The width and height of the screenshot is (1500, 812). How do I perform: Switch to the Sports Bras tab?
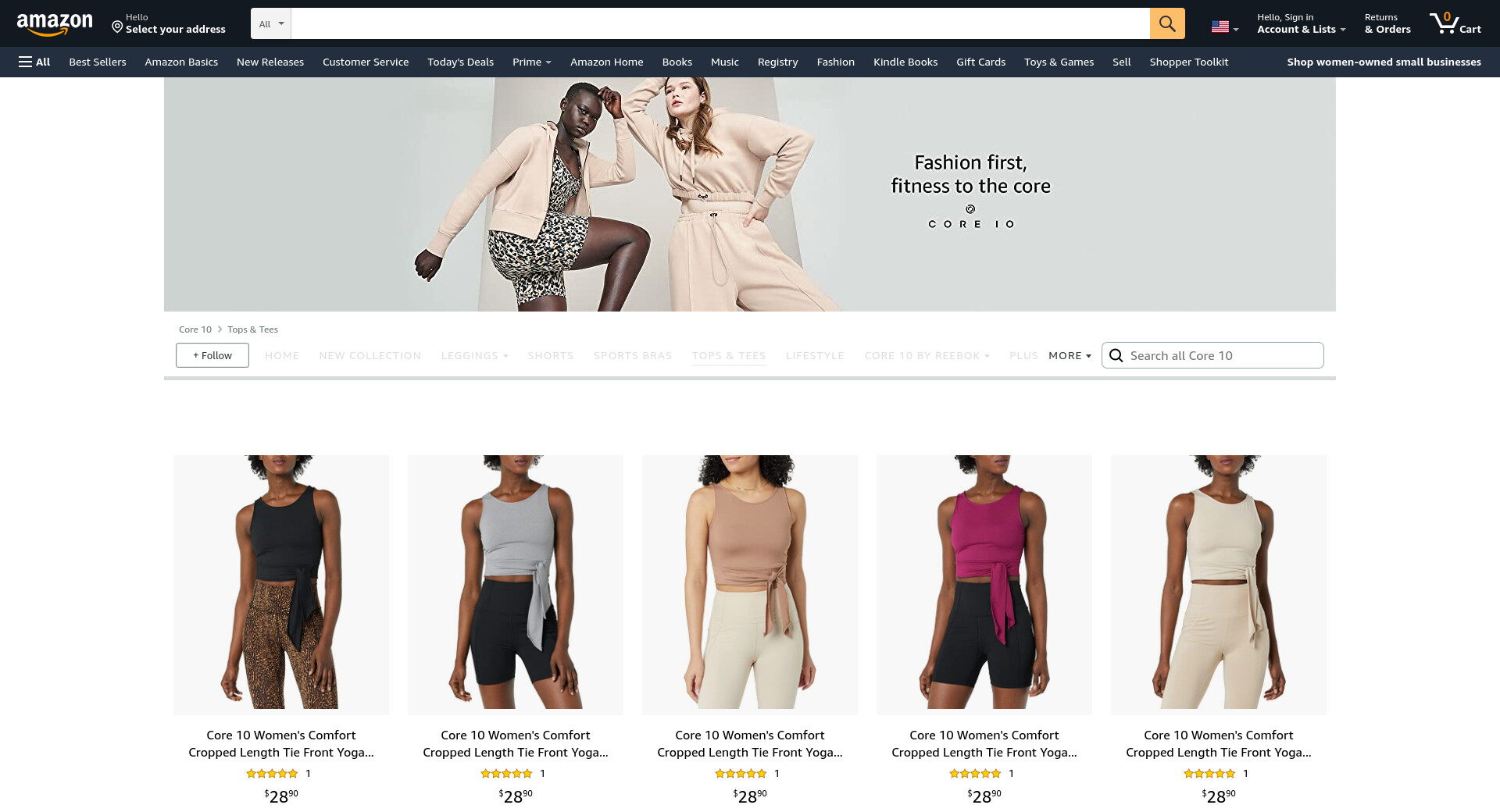coord(632,356)
